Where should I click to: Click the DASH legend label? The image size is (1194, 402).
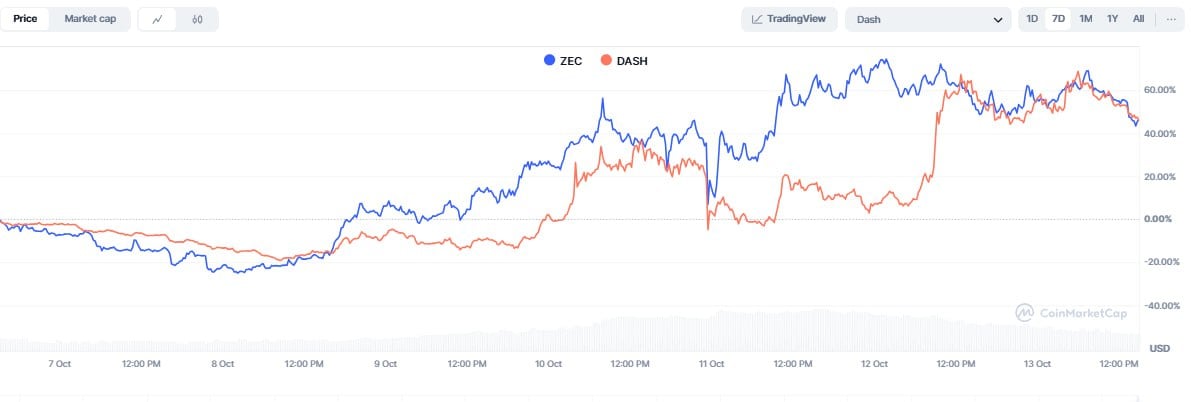632,60
